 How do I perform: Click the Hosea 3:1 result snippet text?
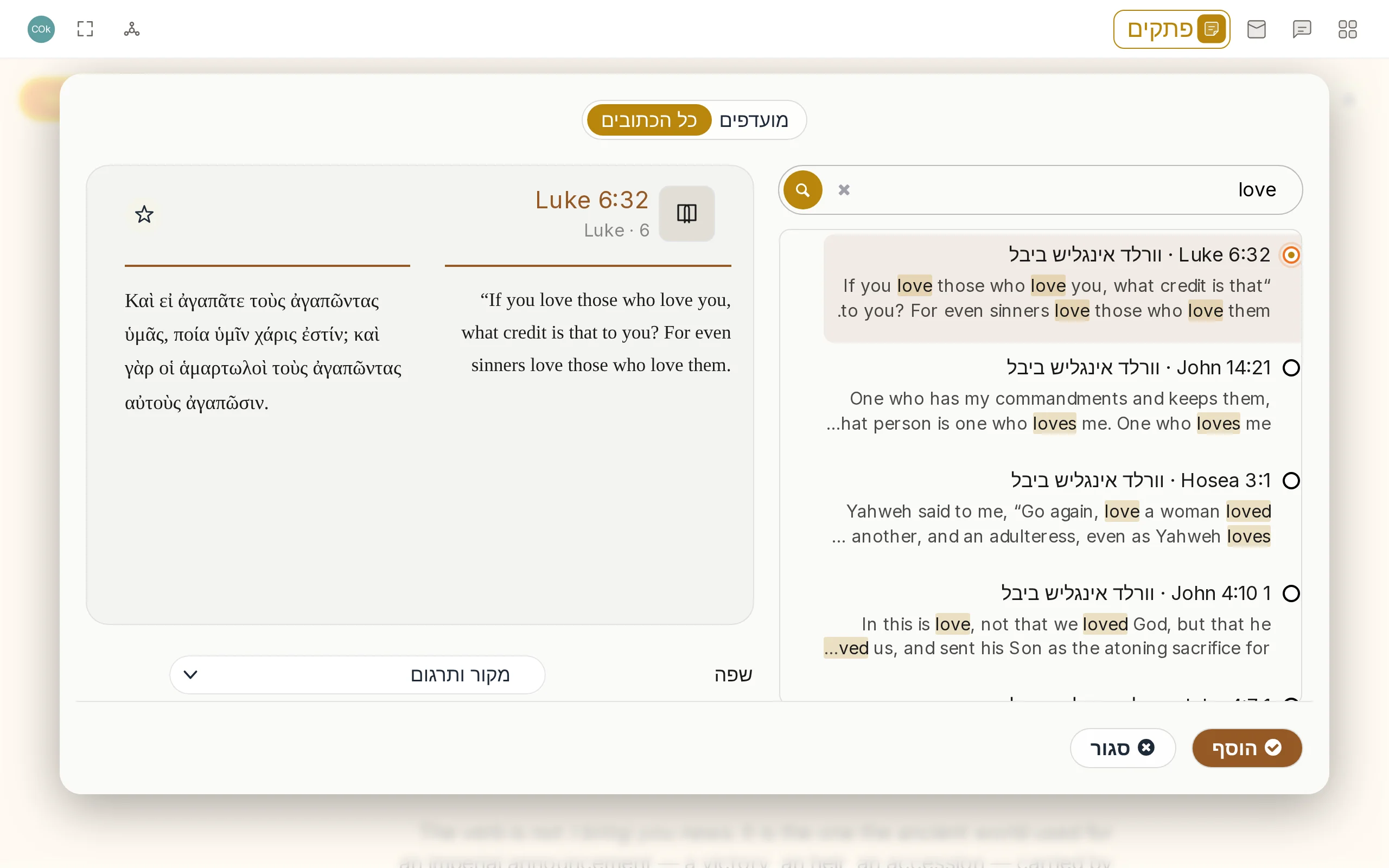pyautogui.click(x=1051, y=524)
